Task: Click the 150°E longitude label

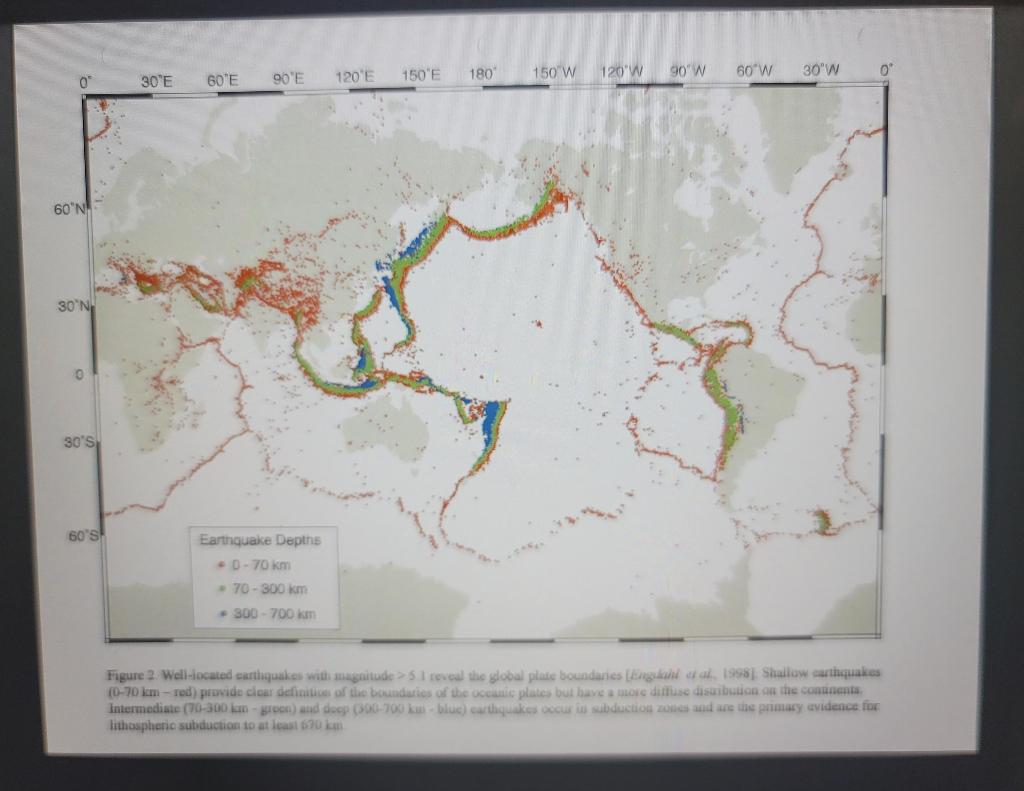Action: (421, 75)
